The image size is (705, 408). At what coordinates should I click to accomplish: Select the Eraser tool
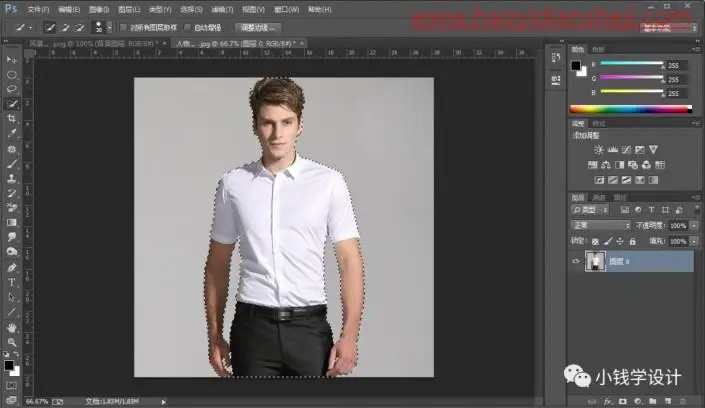click(x=12, y=208)
